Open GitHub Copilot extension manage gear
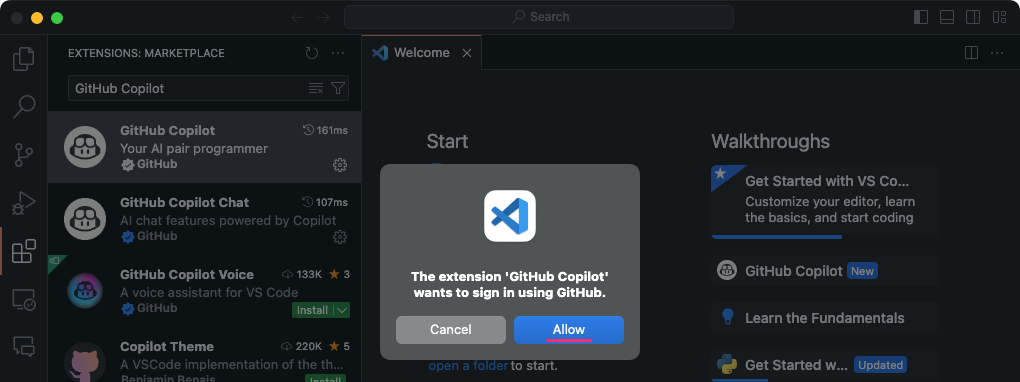Image resolution: width=1020 pixels, height=382 pixels. (x=340, y=165)
